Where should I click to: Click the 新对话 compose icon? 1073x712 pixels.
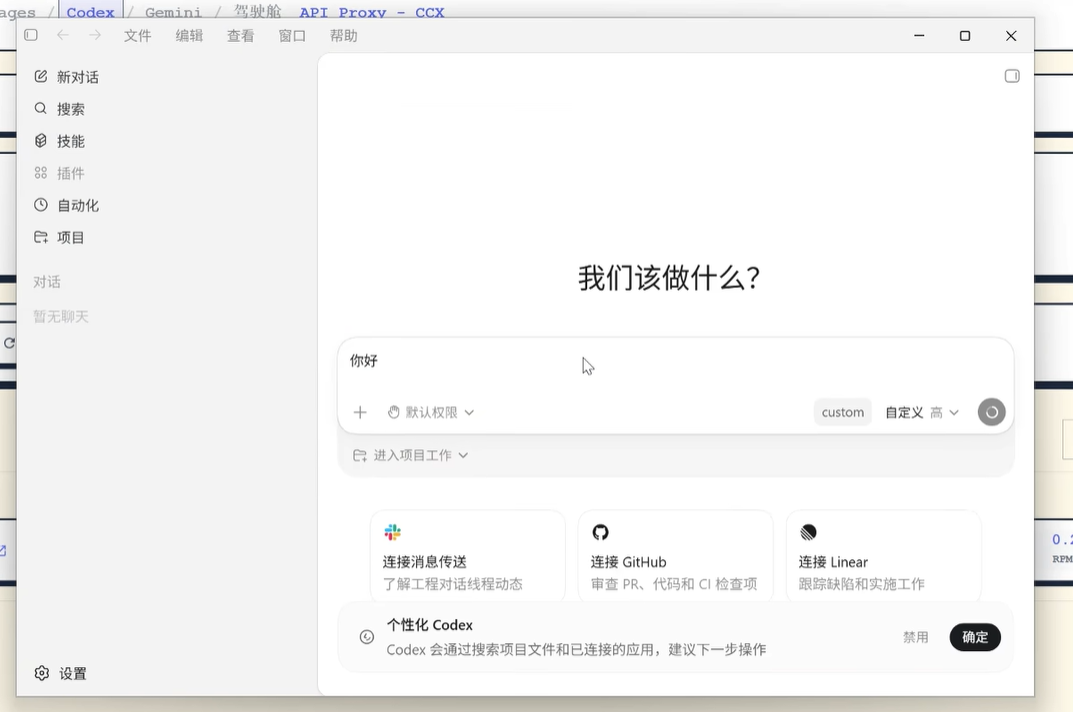tap(41, 76)
